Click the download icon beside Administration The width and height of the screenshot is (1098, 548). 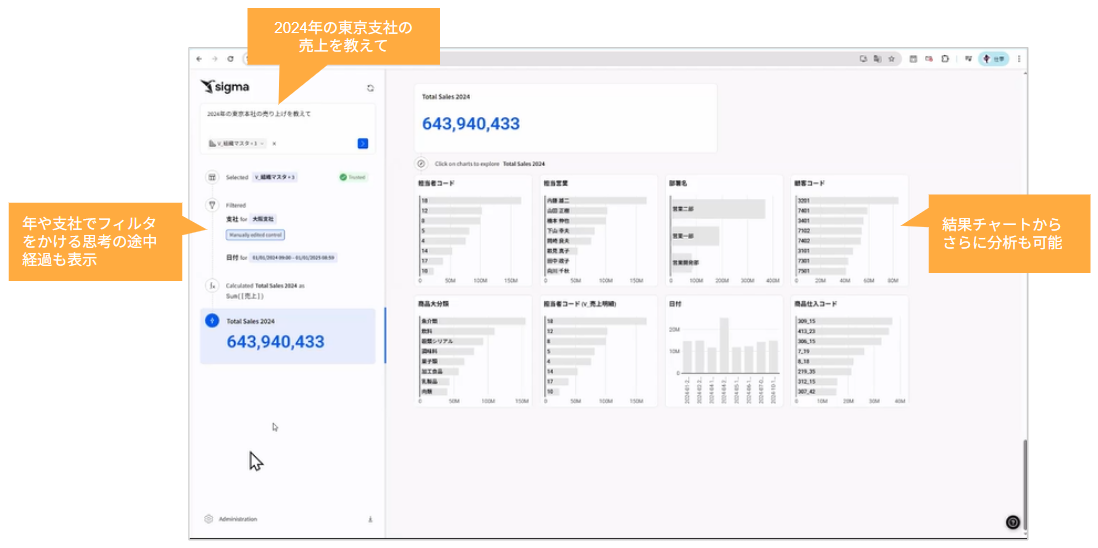pos(370,519)
